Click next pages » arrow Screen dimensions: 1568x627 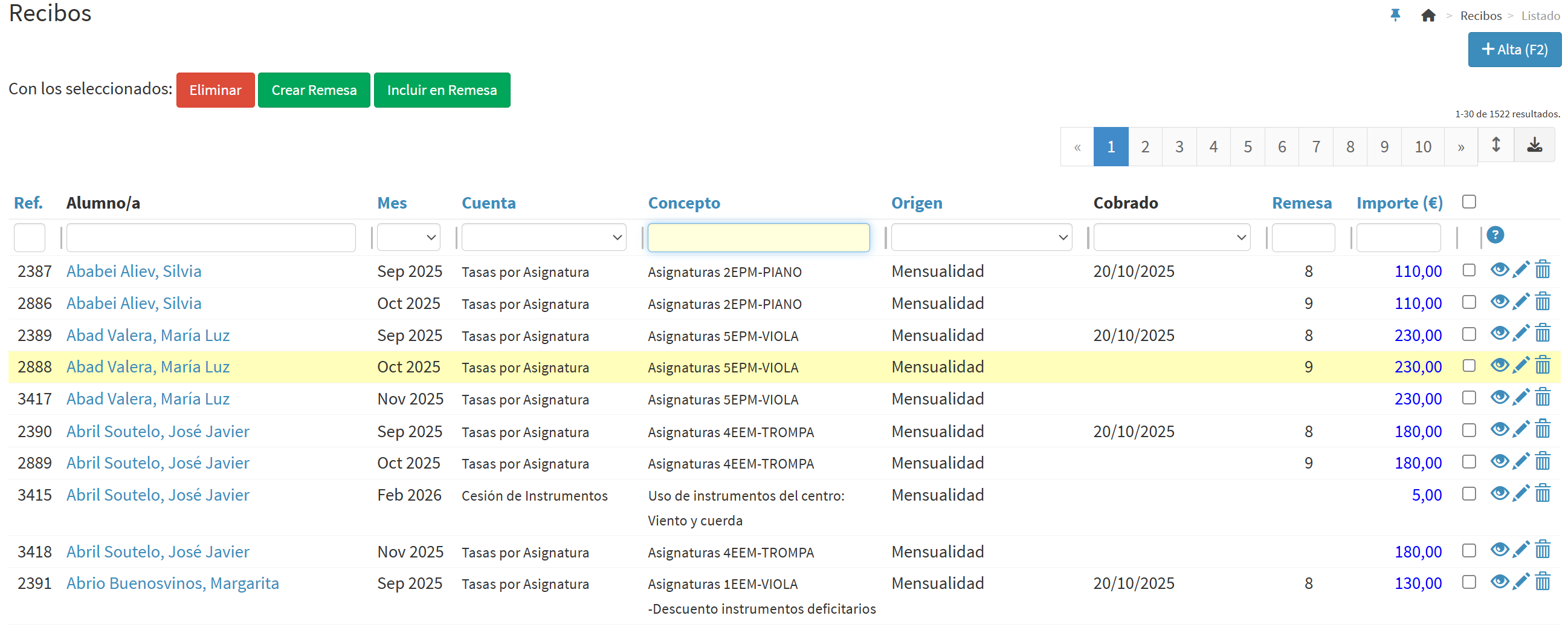[x=1461, y=146]
